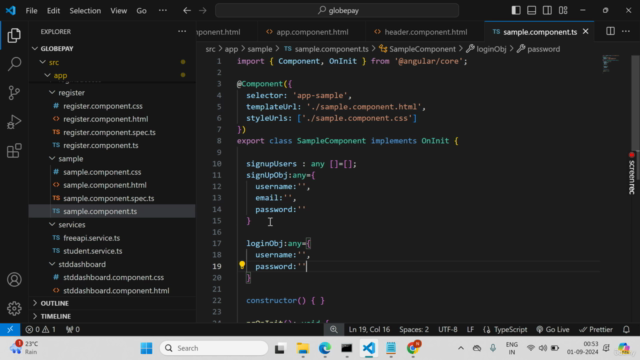Open the Explorer view in activity bar

tap(14, 36)
